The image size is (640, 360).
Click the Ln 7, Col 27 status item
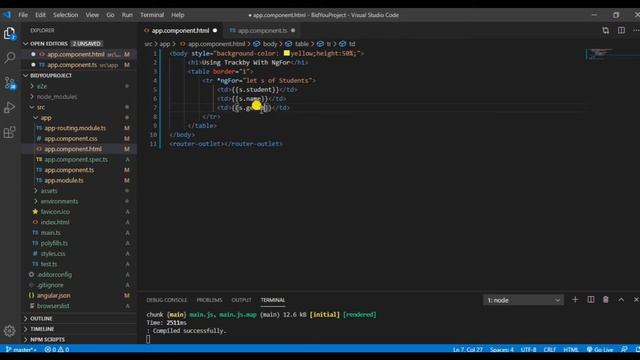tap(467, 350)
